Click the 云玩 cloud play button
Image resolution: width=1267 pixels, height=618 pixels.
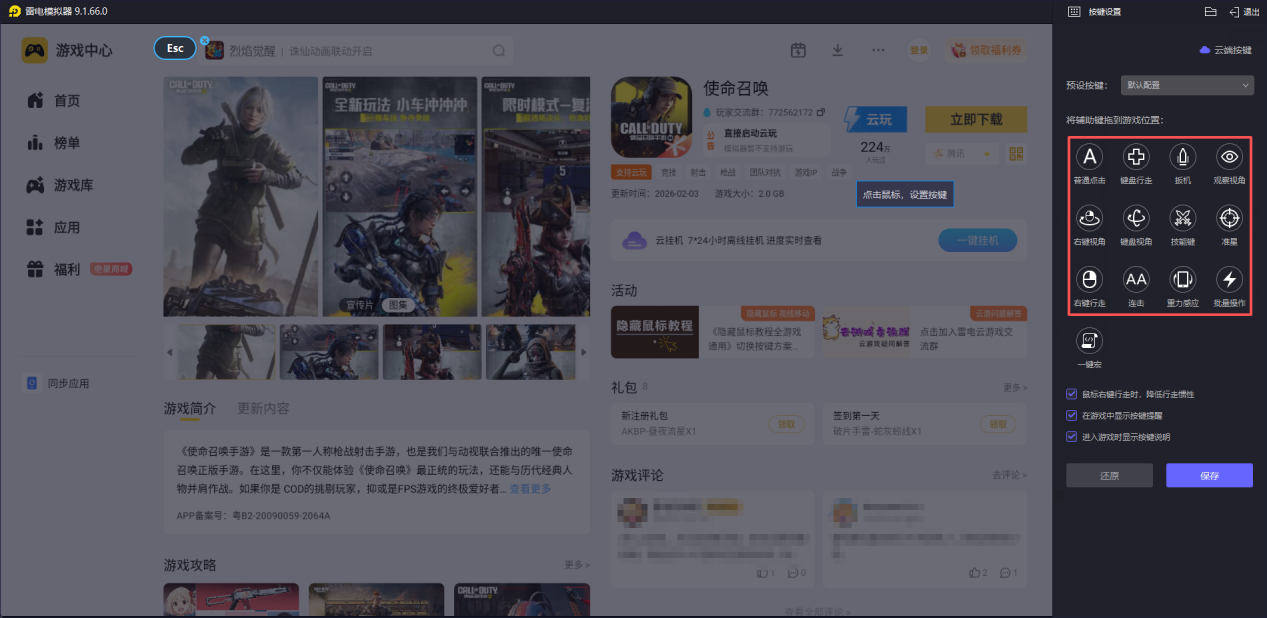click(875, 119)
